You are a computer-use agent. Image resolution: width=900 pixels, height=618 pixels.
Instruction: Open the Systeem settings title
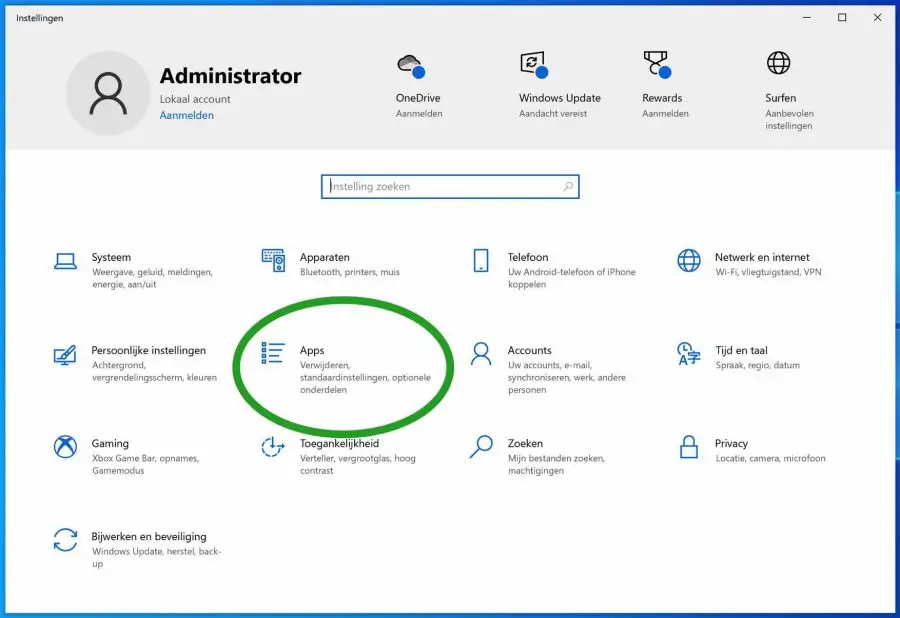tap(111, 257)
